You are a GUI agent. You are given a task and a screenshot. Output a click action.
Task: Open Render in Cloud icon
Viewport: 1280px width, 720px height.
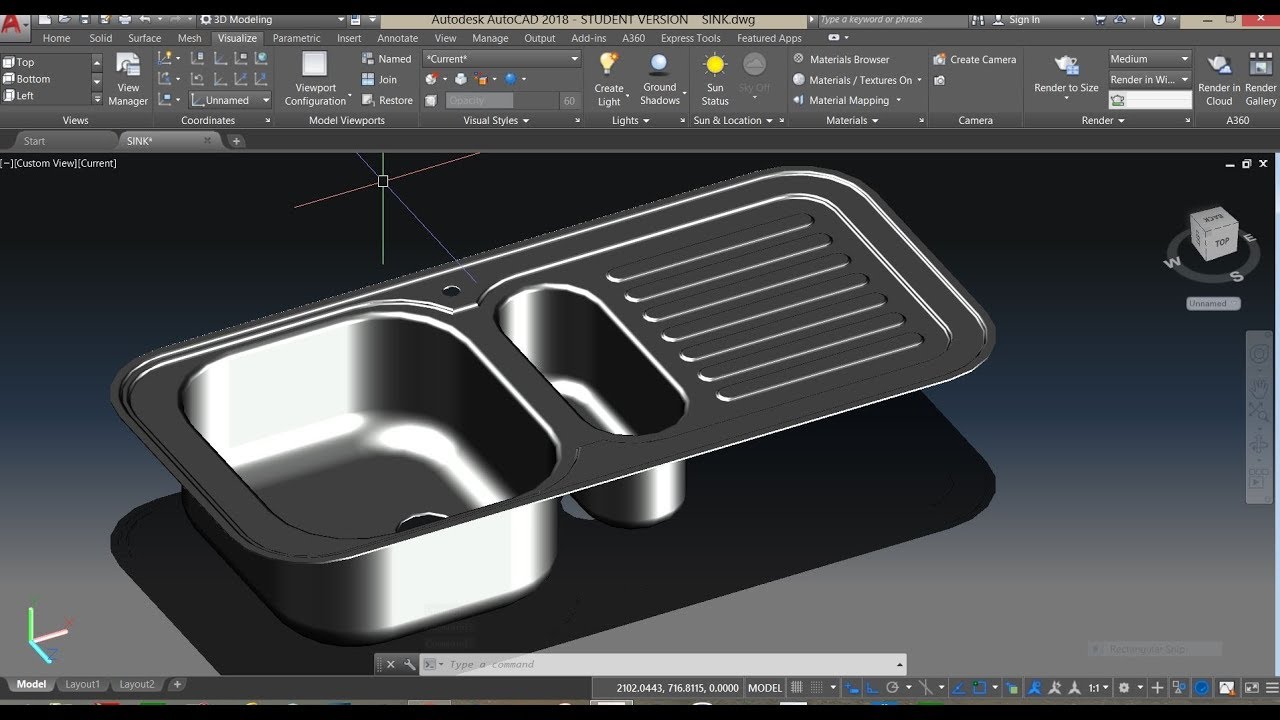click(x=1219, y=66)
